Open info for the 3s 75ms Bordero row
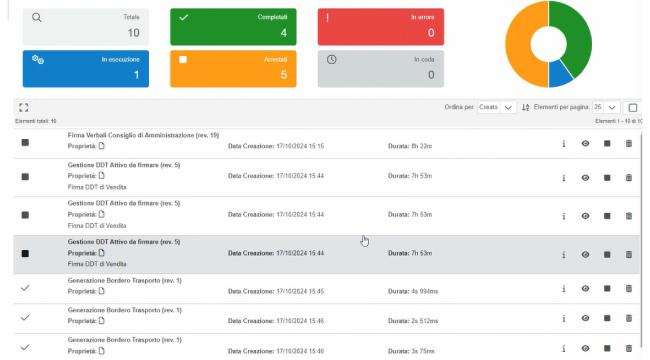 pyautogui.click(x=563, y=348)
